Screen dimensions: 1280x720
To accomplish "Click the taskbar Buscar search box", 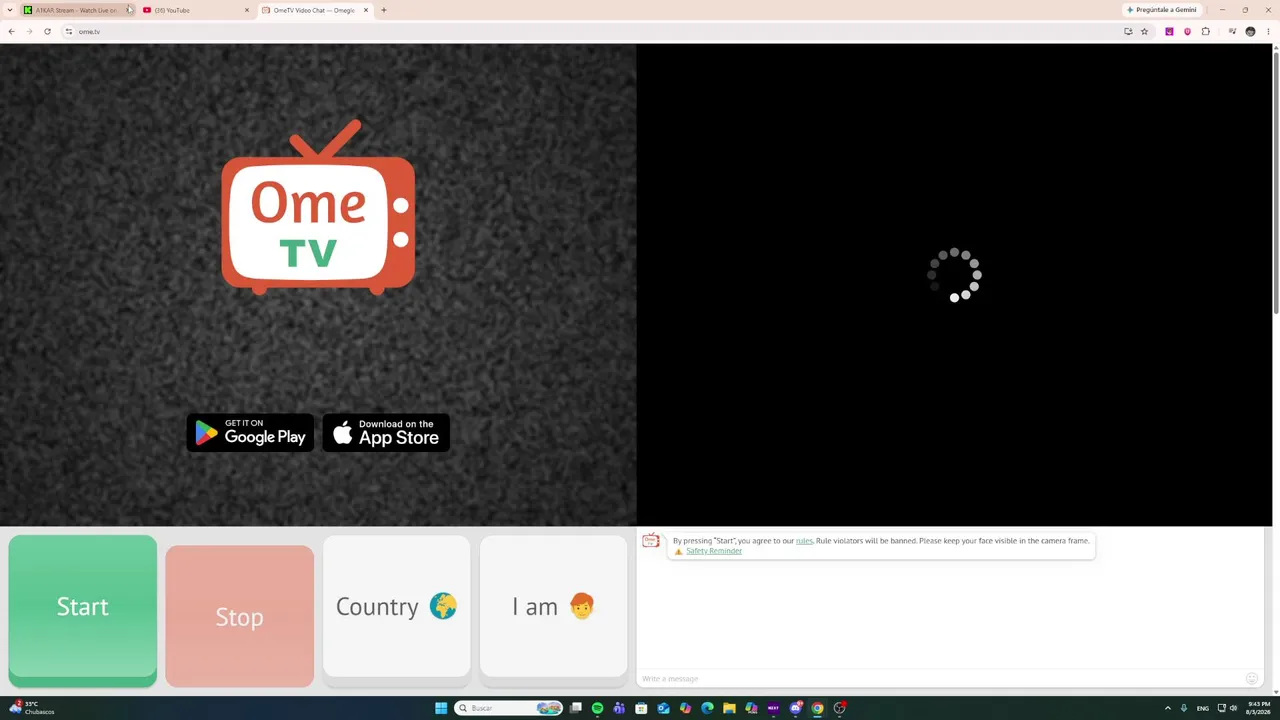I will point(509,708).
